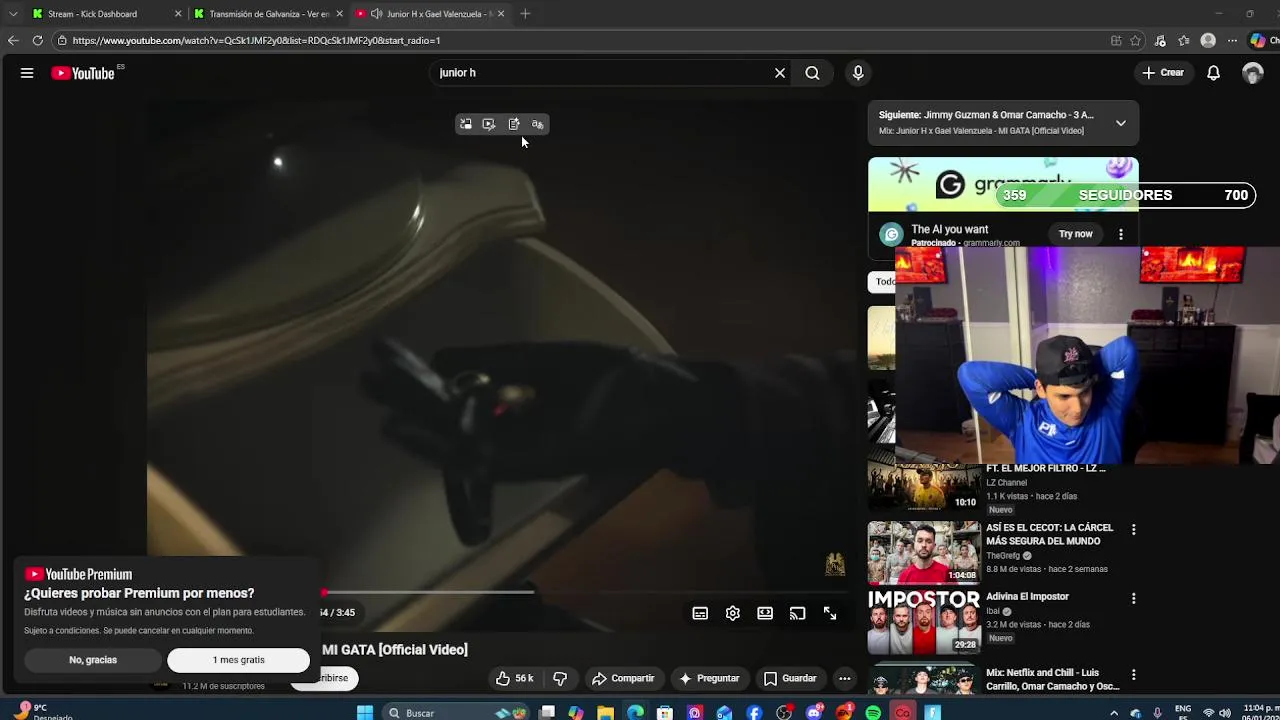Click the Preguntar button
Viewport: 1280px width, 720px height.
point(709,678)
